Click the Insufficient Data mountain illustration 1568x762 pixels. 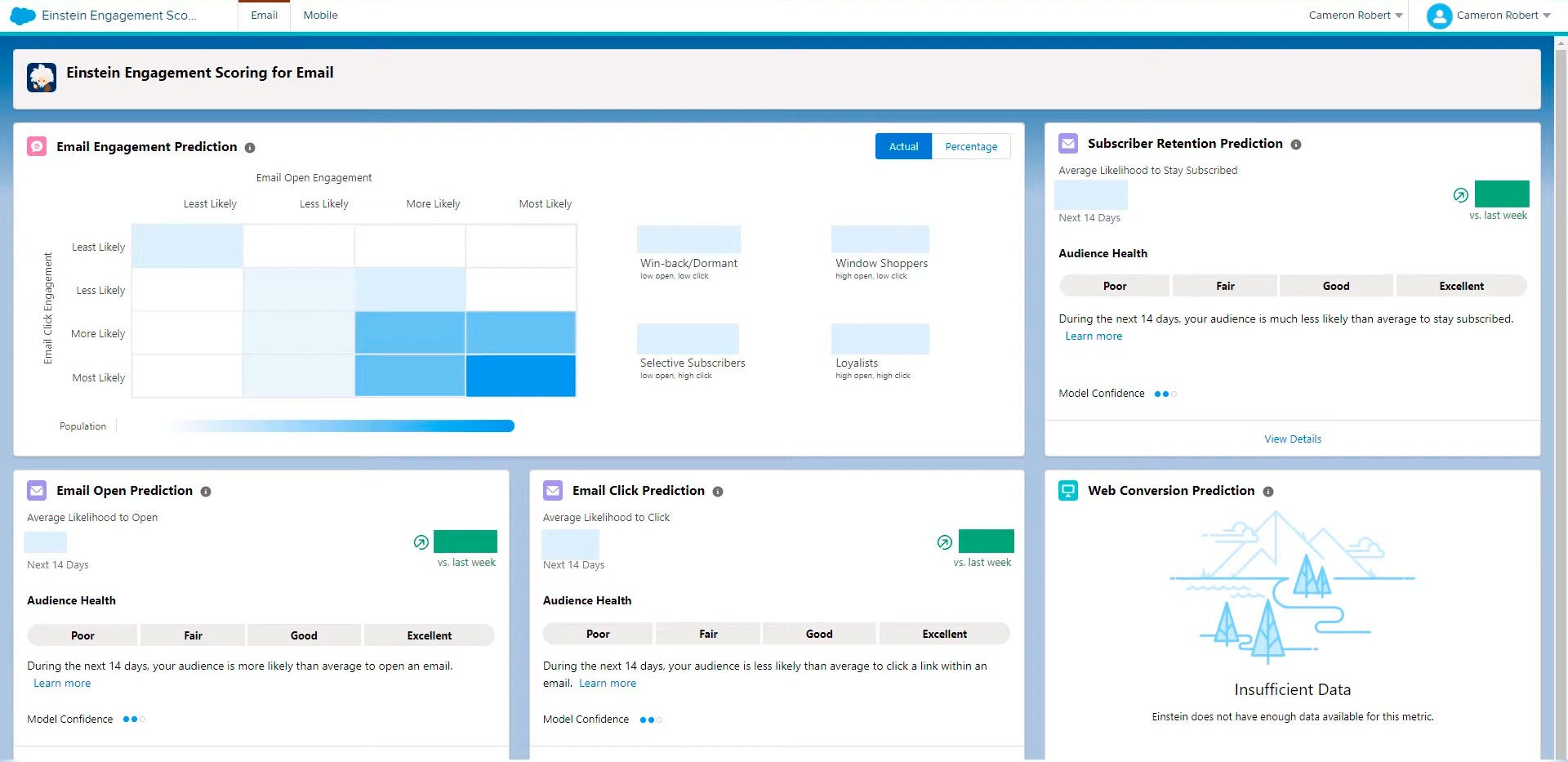[x=1293, y=587]
